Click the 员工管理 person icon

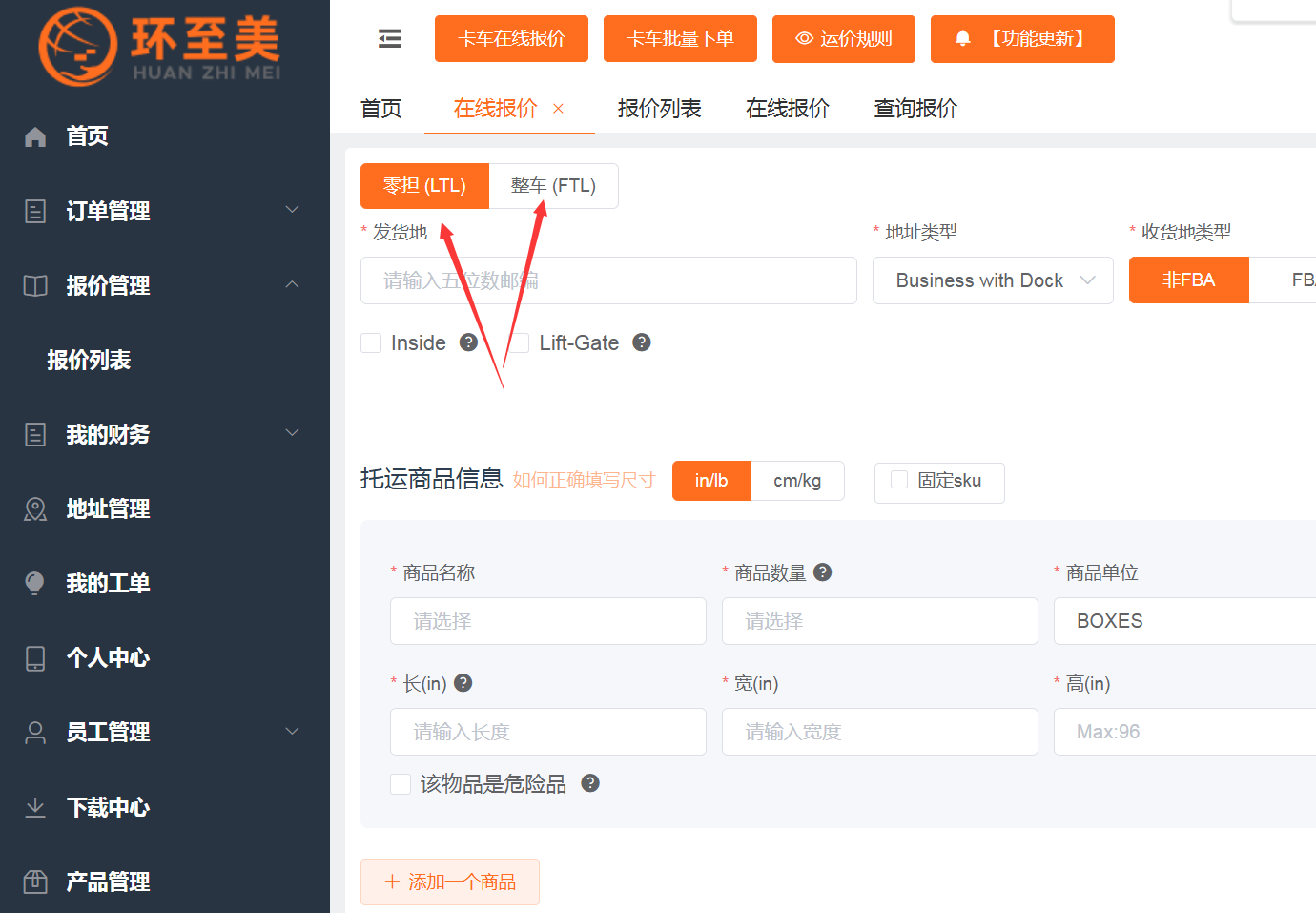pos(35,732)
